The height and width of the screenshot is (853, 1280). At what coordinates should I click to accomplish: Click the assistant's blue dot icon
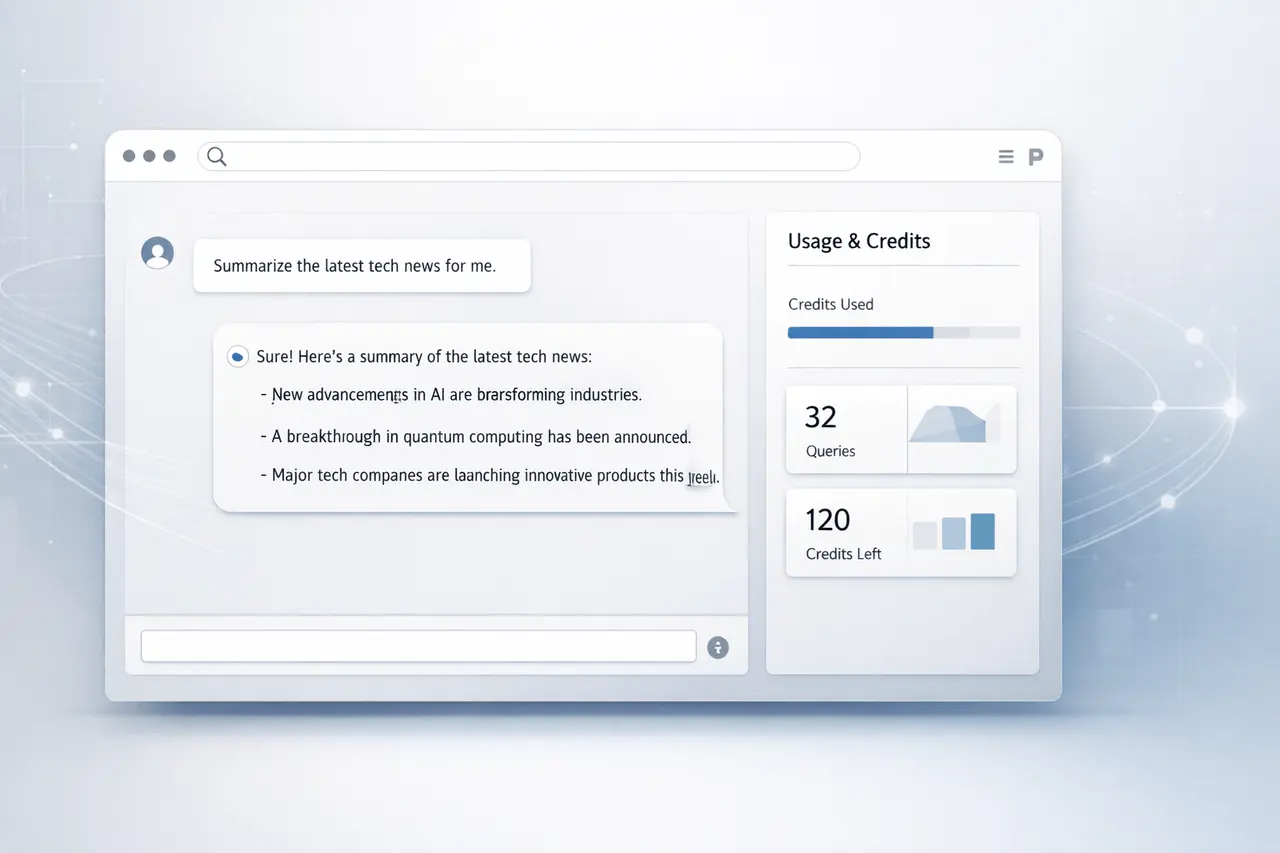[237, 356]
